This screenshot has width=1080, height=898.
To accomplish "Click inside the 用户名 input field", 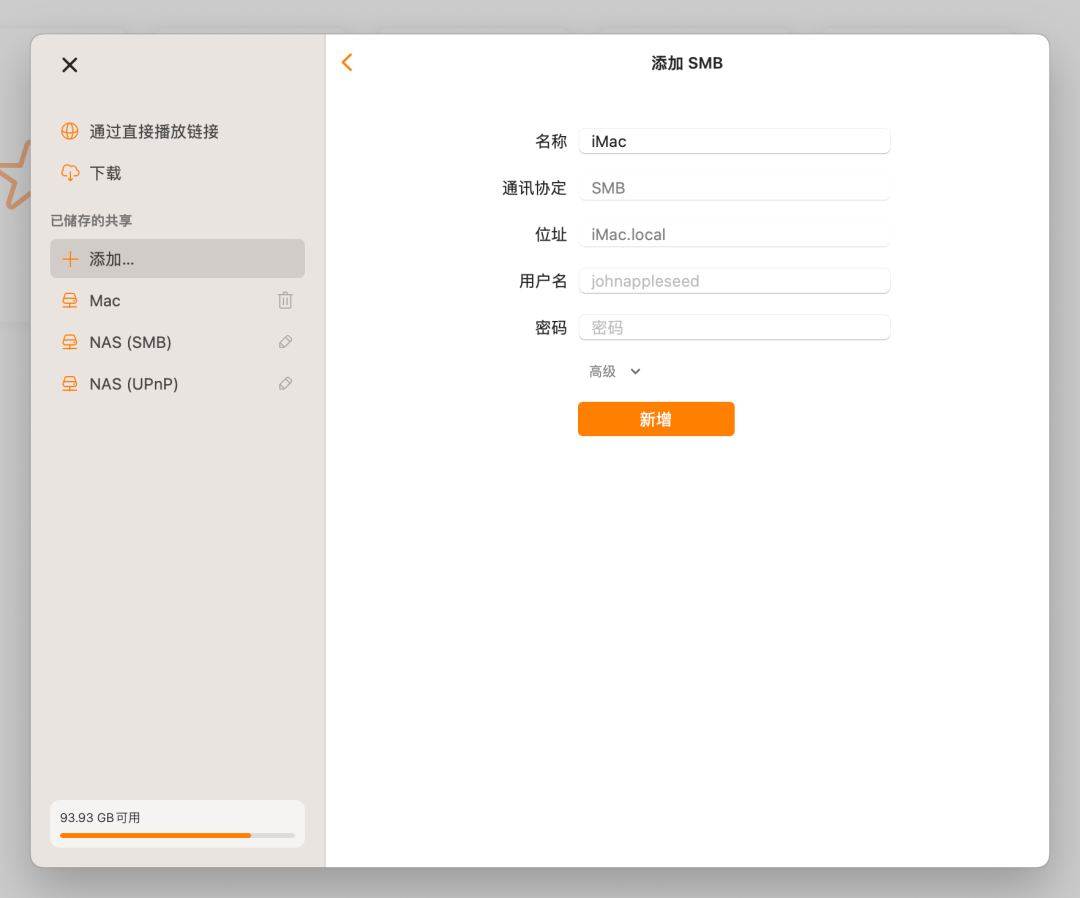I will click(x=734, y=280).
